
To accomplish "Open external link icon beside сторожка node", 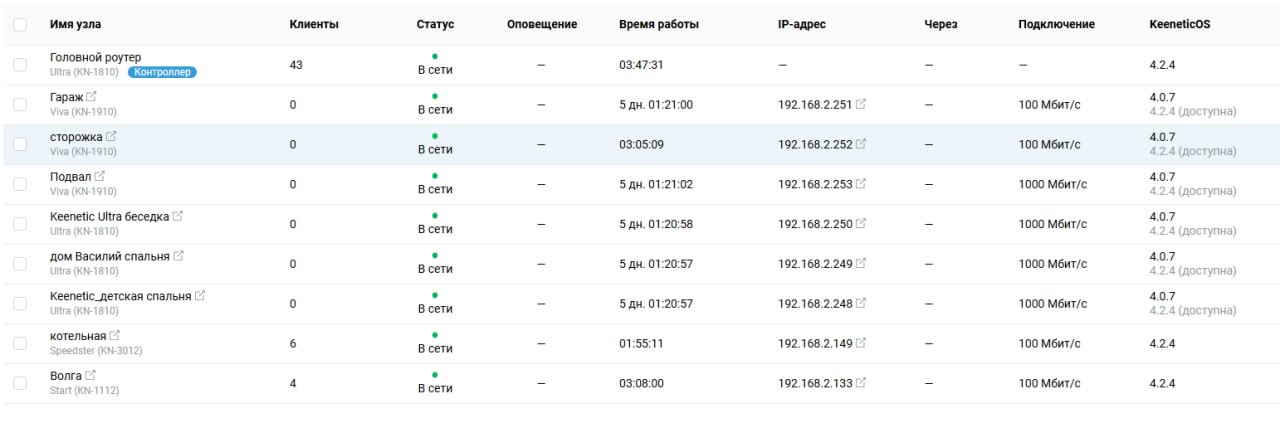I will (x=111, y=137).
